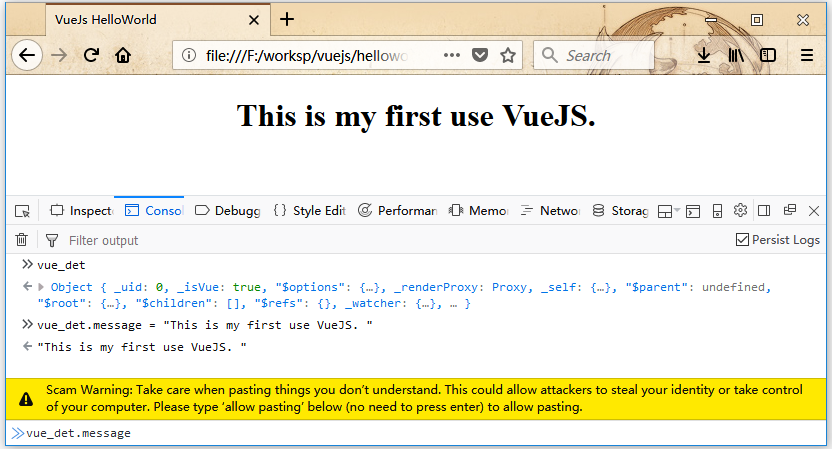
Task: Open the Library icon in toolbar
Action: (736, 56)
